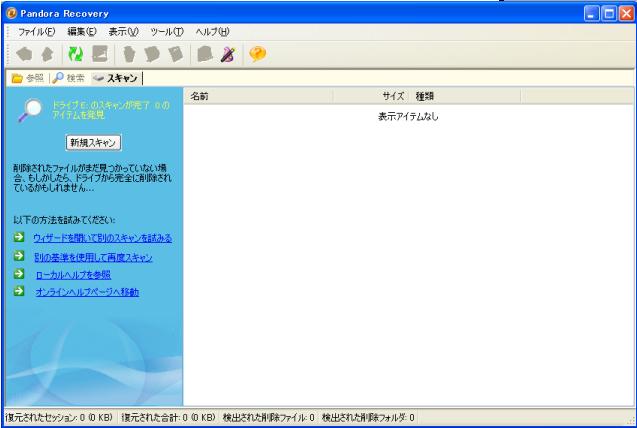Screen dimensions: 637x428
Task: Sort by the サイズ column header
Action: [372, 96]
